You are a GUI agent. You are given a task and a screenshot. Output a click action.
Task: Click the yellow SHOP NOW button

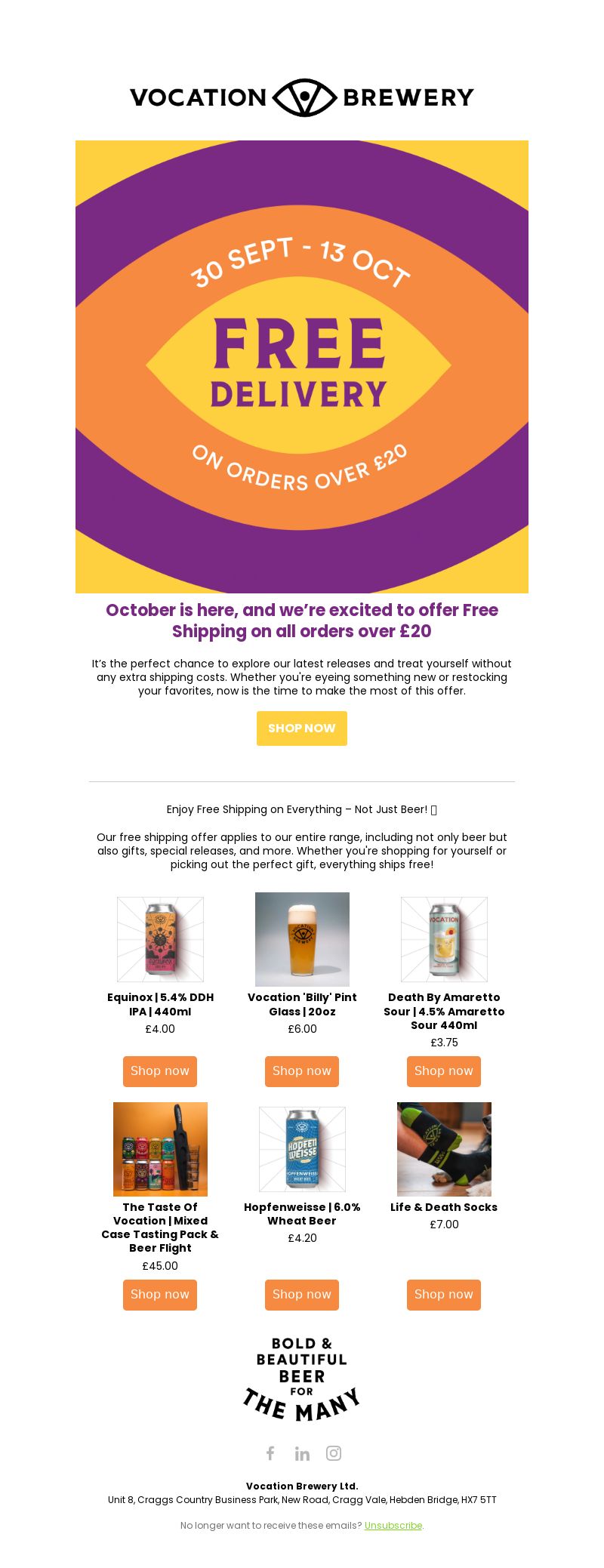coord(302,729)
